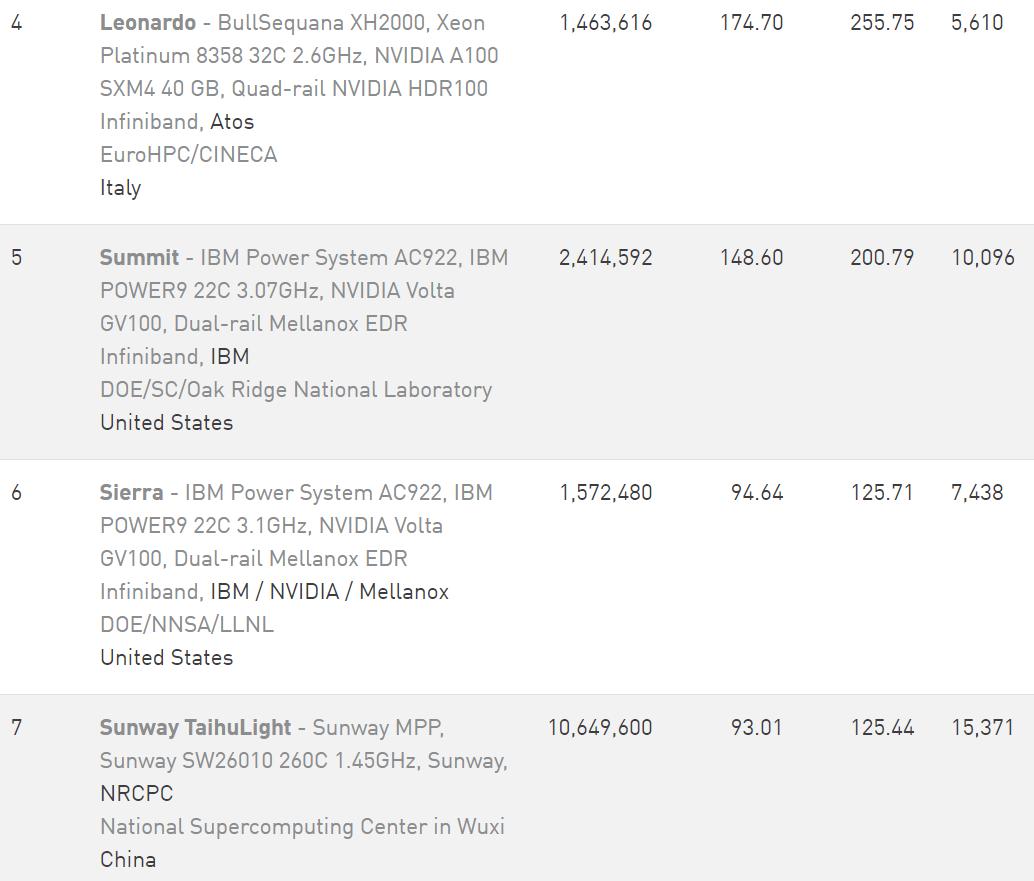Click the rank 6 number cell
This screenshot has width=1034, height=881.
[x=17, y=493]
